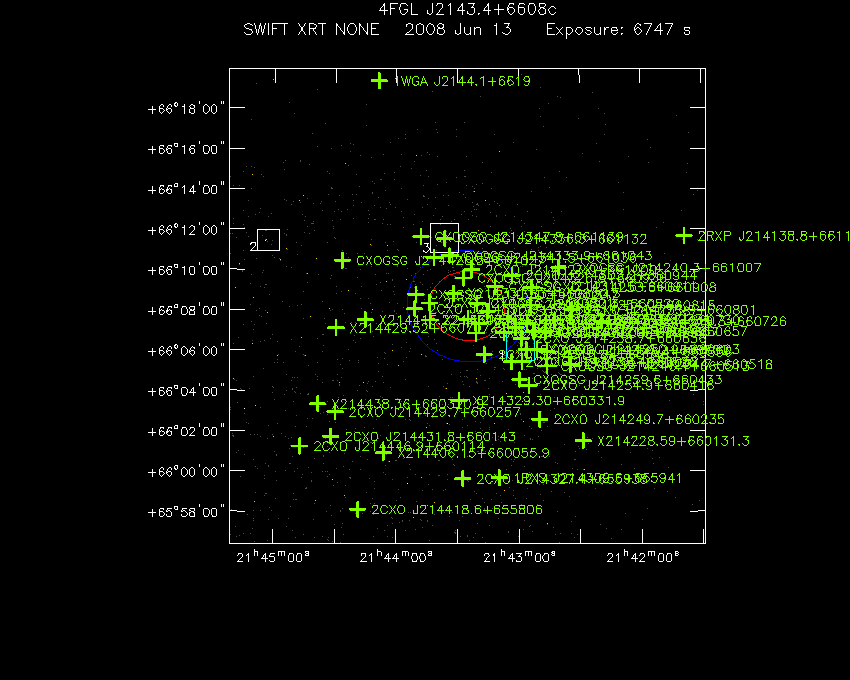Click the cross marker beside X214406.15+660055.9
Image resolution: width=850 pixels, height=680 pixels.
tap(384, 452)
